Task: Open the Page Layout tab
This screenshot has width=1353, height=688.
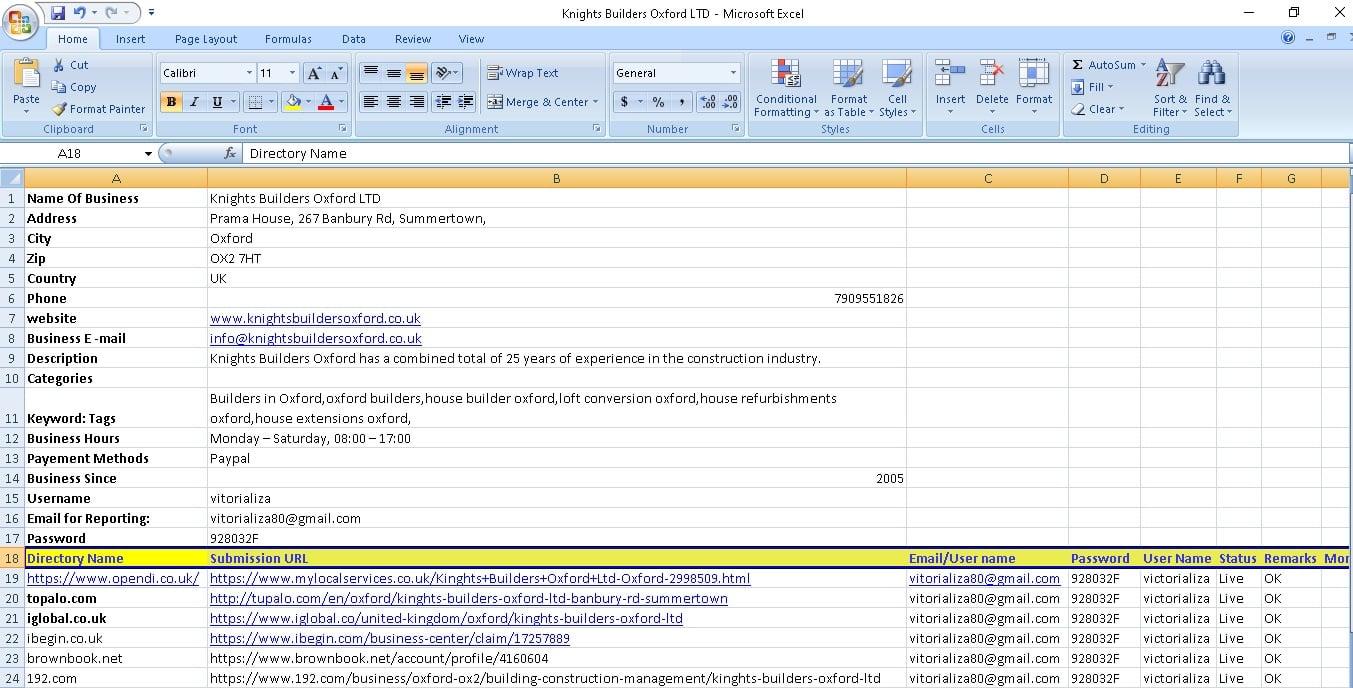Action: (205, 39)
